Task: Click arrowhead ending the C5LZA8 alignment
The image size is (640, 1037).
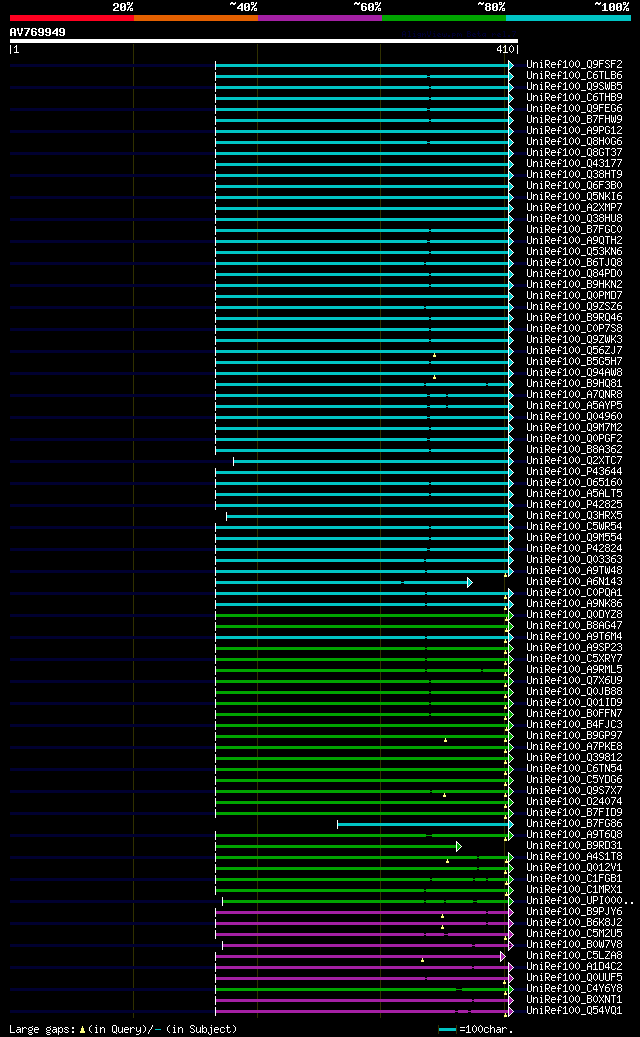Action: pos(502,956)
